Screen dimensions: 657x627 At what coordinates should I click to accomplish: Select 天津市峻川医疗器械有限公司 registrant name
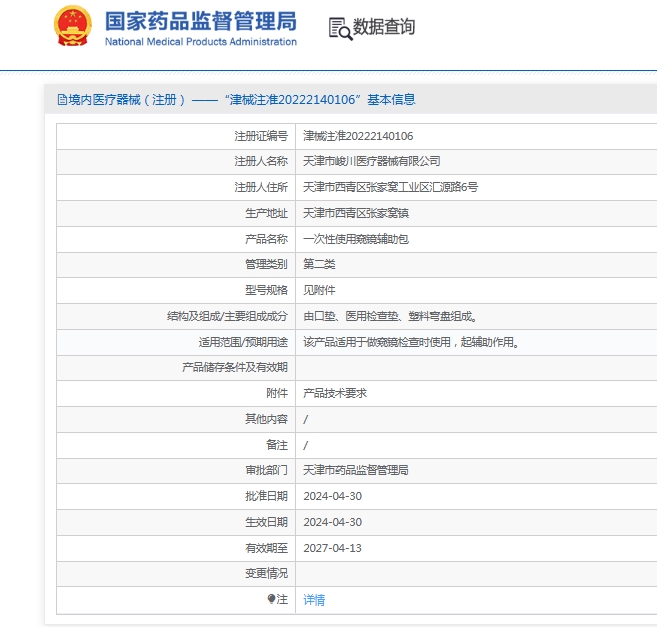tap(372, 161)
